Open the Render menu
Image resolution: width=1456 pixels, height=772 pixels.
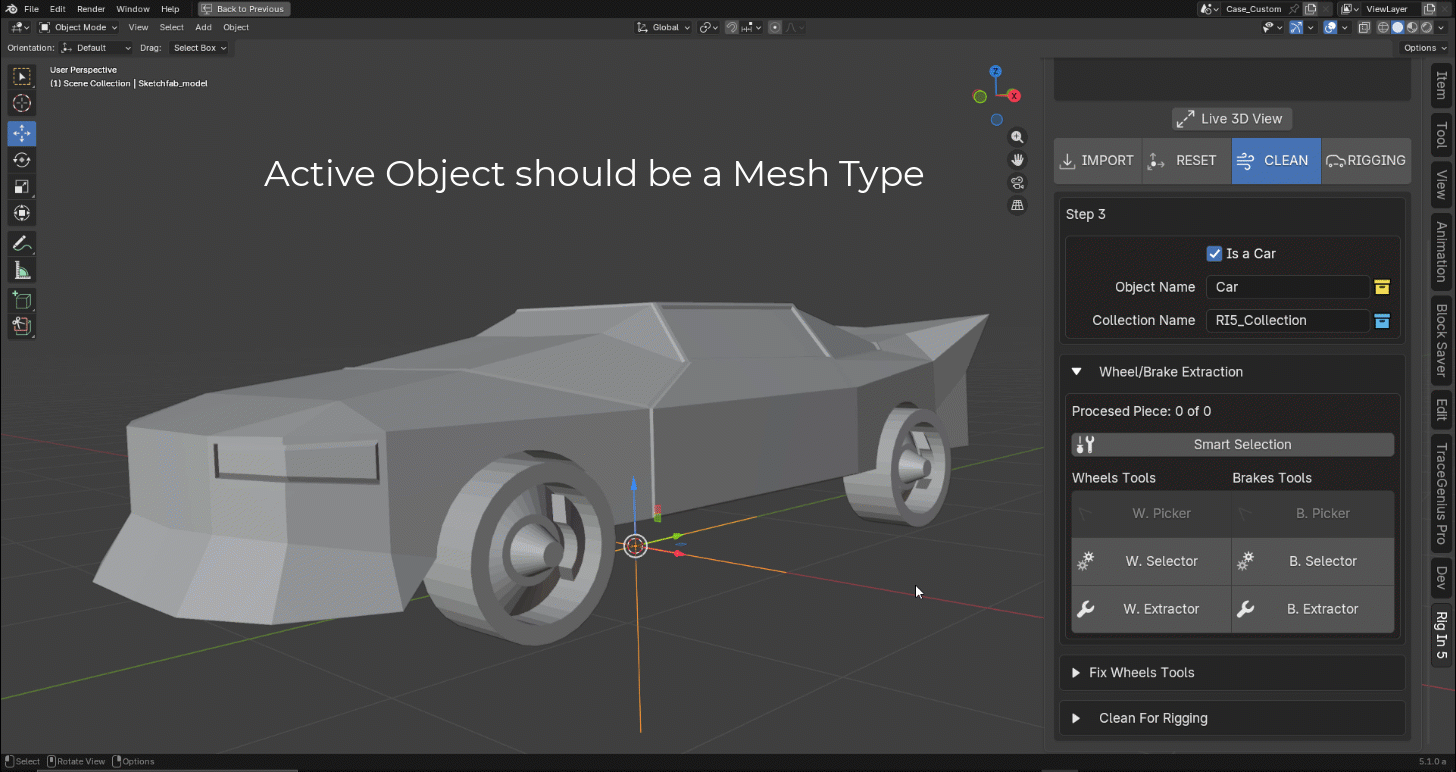(x=91, y=9)
